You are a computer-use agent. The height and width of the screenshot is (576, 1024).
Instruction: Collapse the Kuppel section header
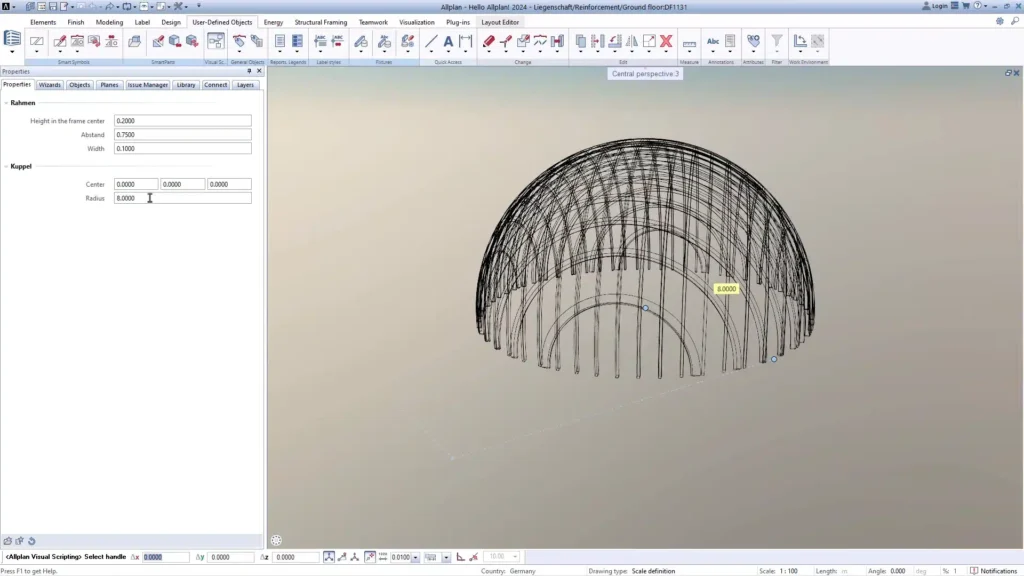pyautogui.click(x=22, y=166)
